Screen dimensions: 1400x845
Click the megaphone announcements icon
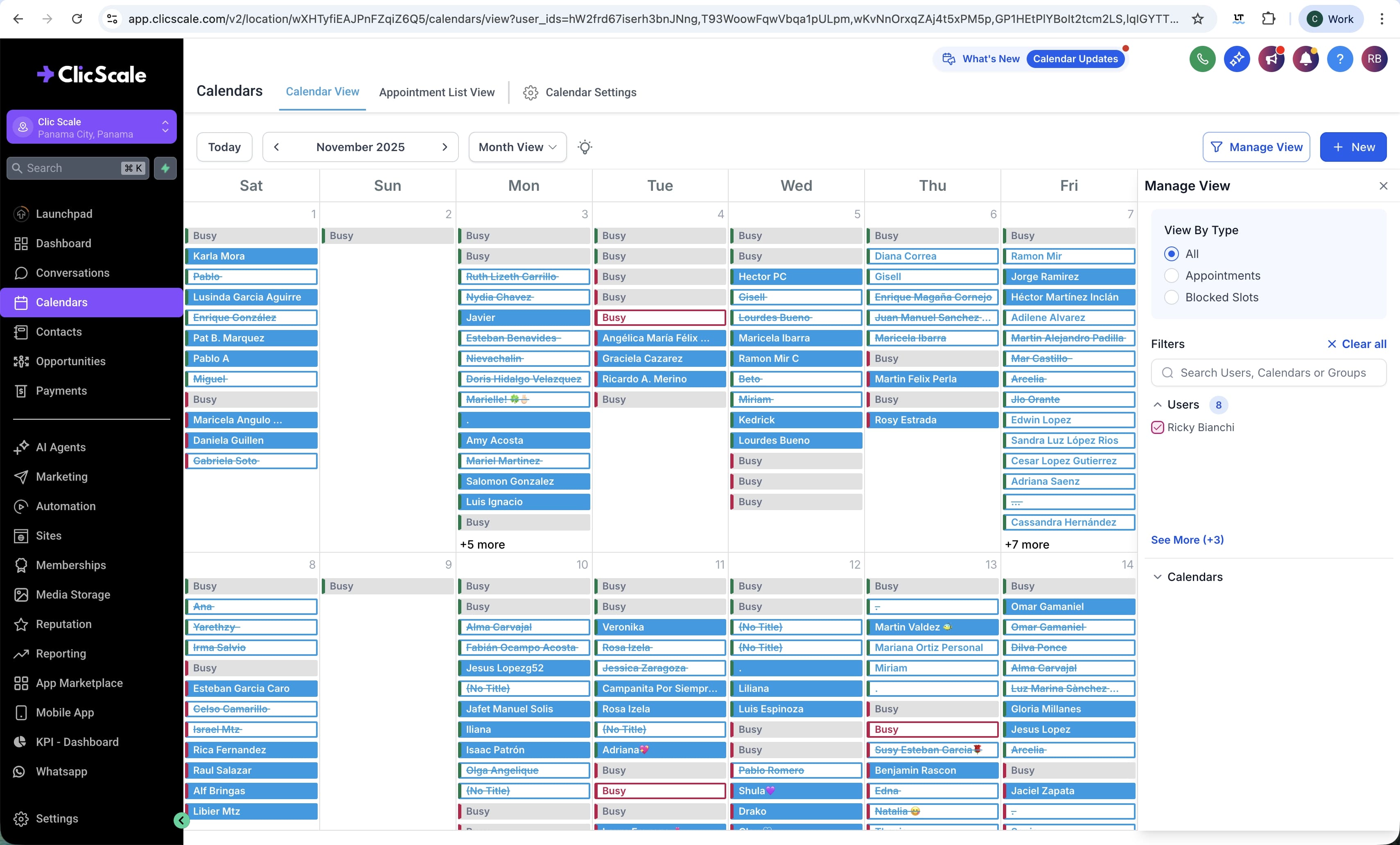1271,59
